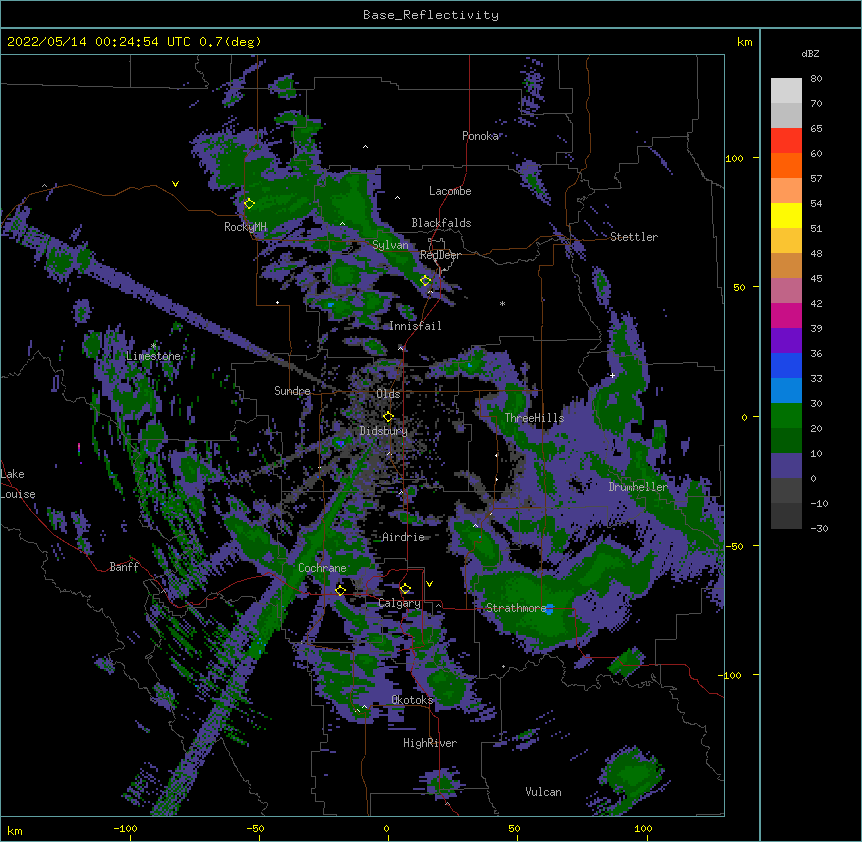The width and height of the screenshot is (862, 842).
Task: Click the Innisfail city label
Action: coord(415,326)
